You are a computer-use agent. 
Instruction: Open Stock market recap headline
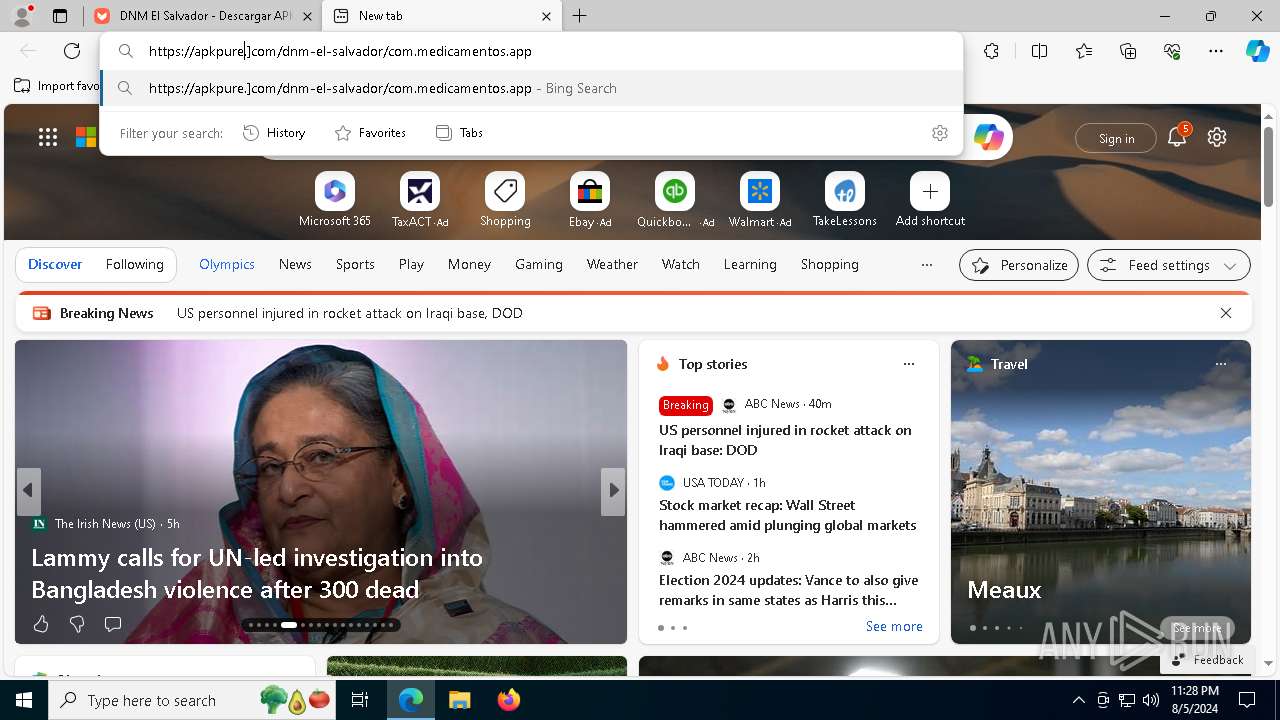[787, 515]
